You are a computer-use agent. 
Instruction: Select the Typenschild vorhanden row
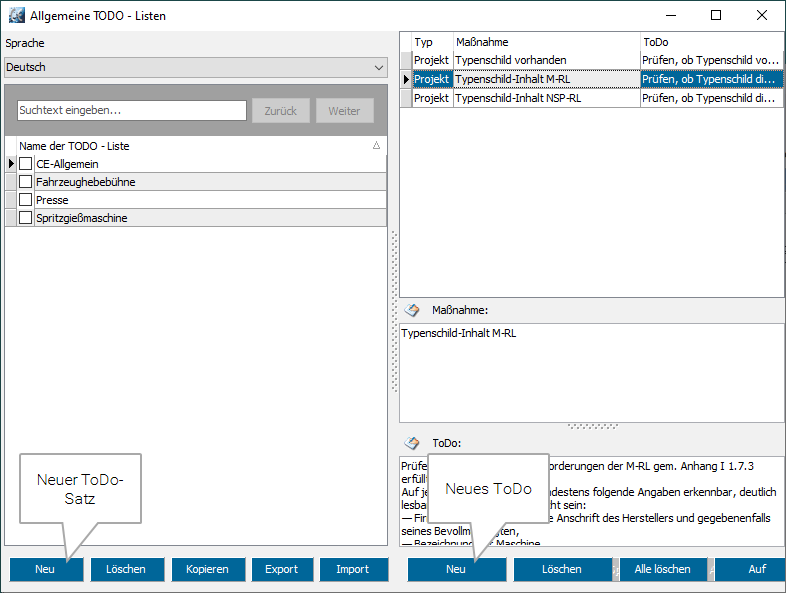(545, 60)
